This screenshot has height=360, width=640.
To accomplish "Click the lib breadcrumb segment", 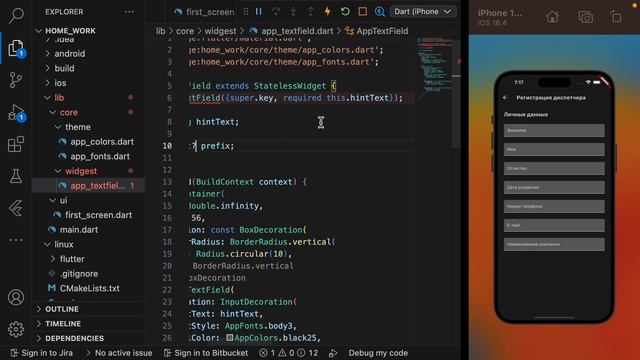I will pyautogui.click(x=160, y=31).
